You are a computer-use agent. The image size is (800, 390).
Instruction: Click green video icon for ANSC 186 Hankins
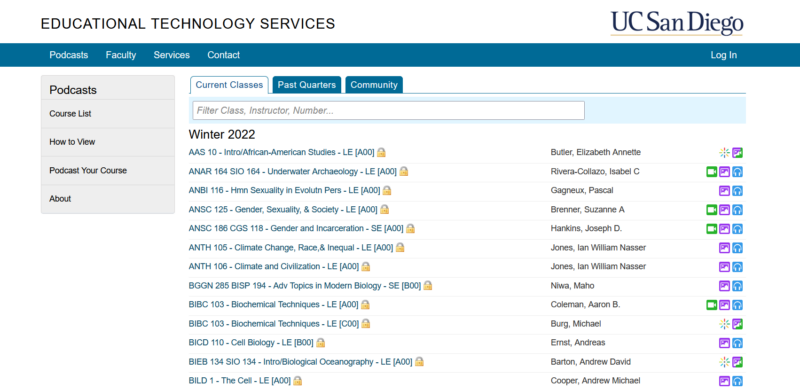pyautogui.click(x=711, y=229)
